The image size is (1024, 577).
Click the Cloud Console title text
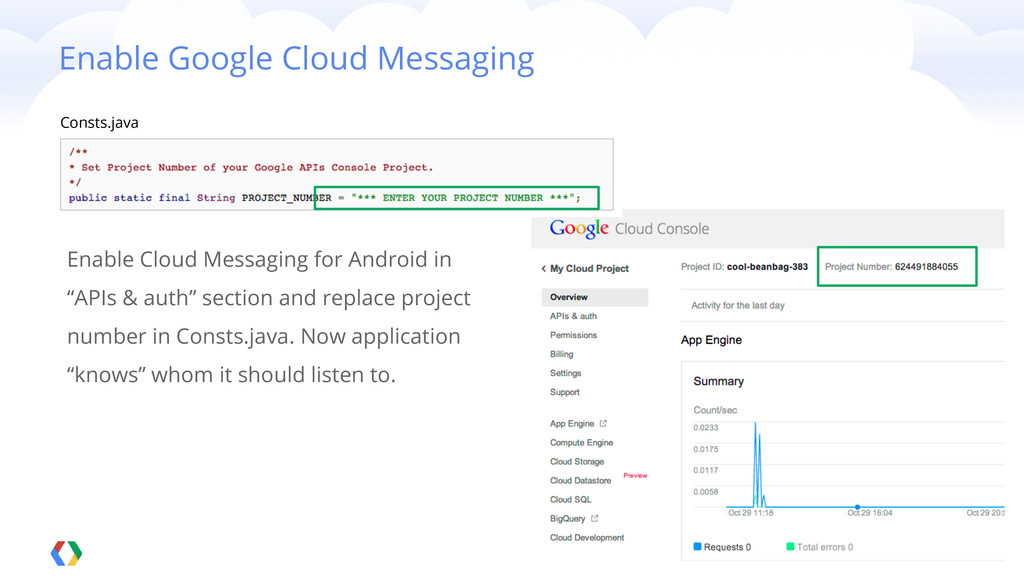click(x=662, y=229)
